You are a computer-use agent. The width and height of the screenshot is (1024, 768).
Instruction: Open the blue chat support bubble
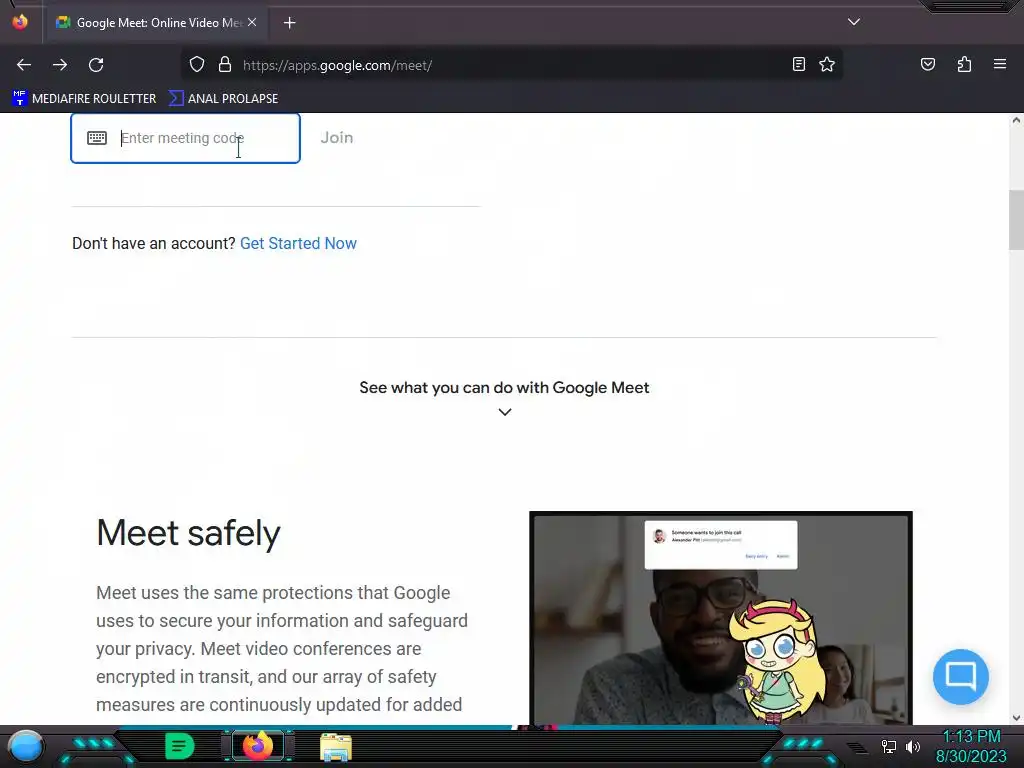coord(961,677)
